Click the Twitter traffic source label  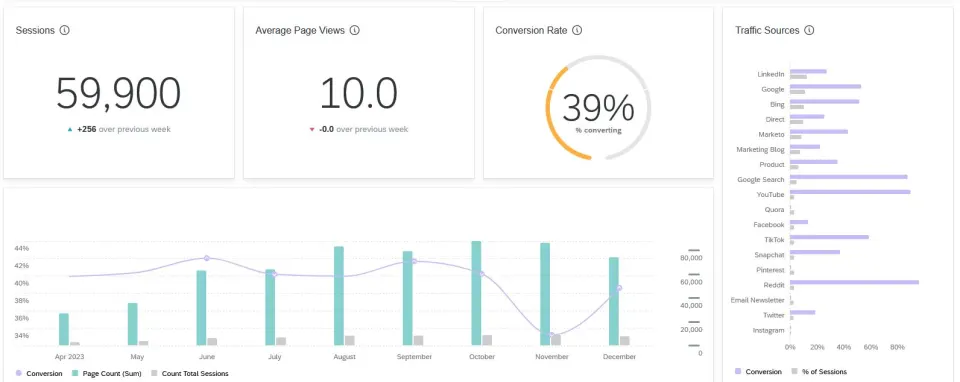click(774, 315)
